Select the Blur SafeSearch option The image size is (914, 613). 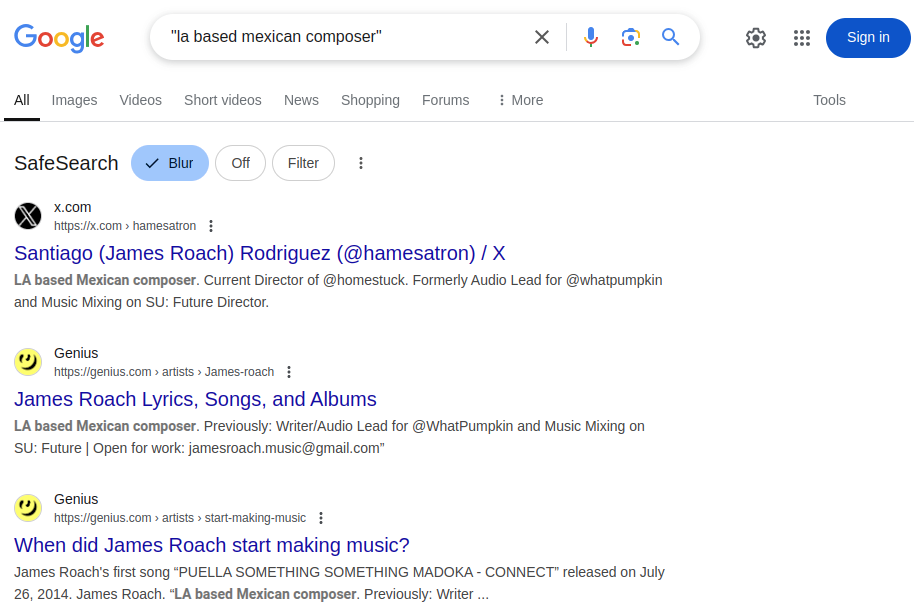(x=170, y=163)
